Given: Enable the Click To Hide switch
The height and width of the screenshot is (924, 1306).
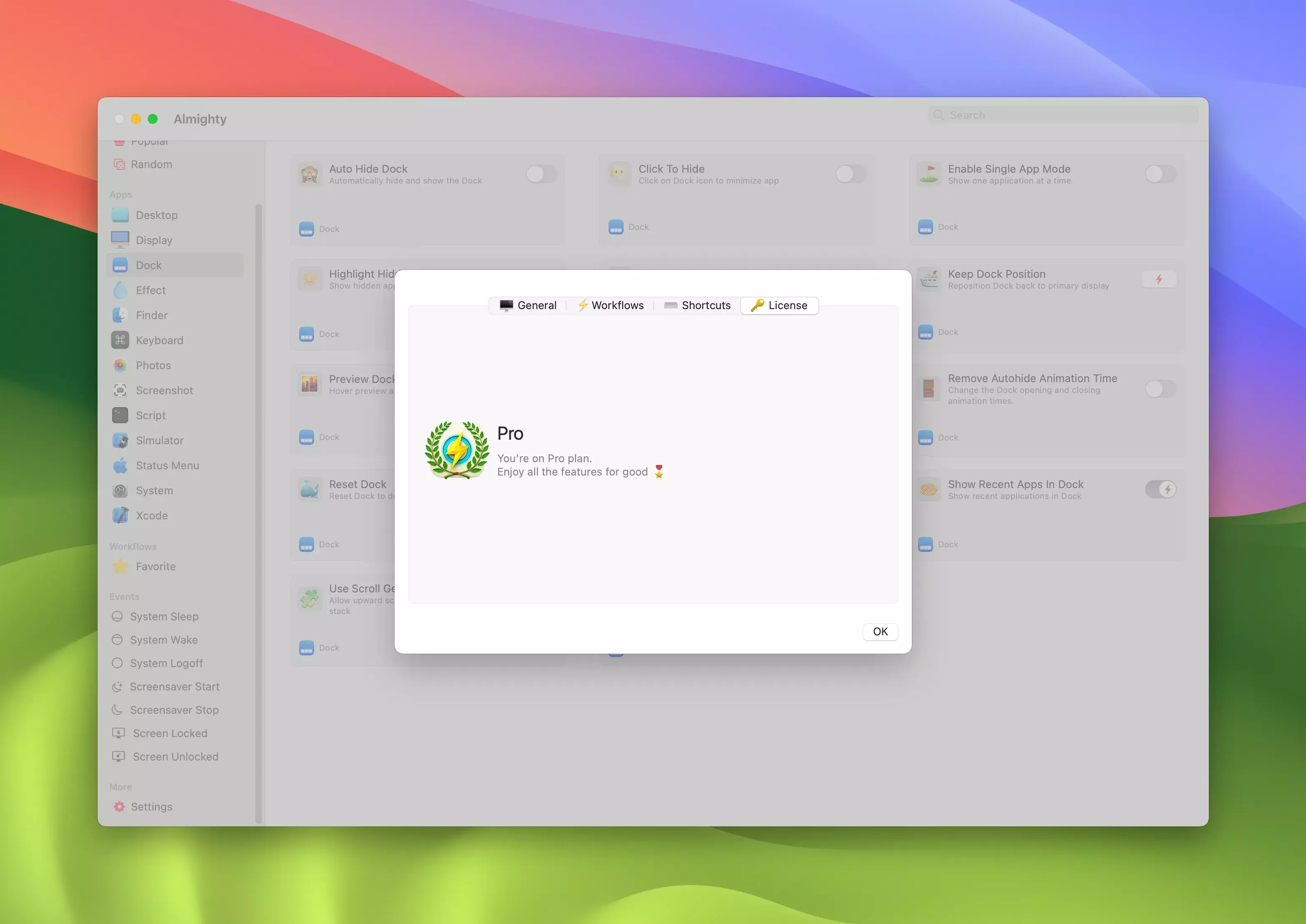Looking at the screenshot, I should pos(851,174).
